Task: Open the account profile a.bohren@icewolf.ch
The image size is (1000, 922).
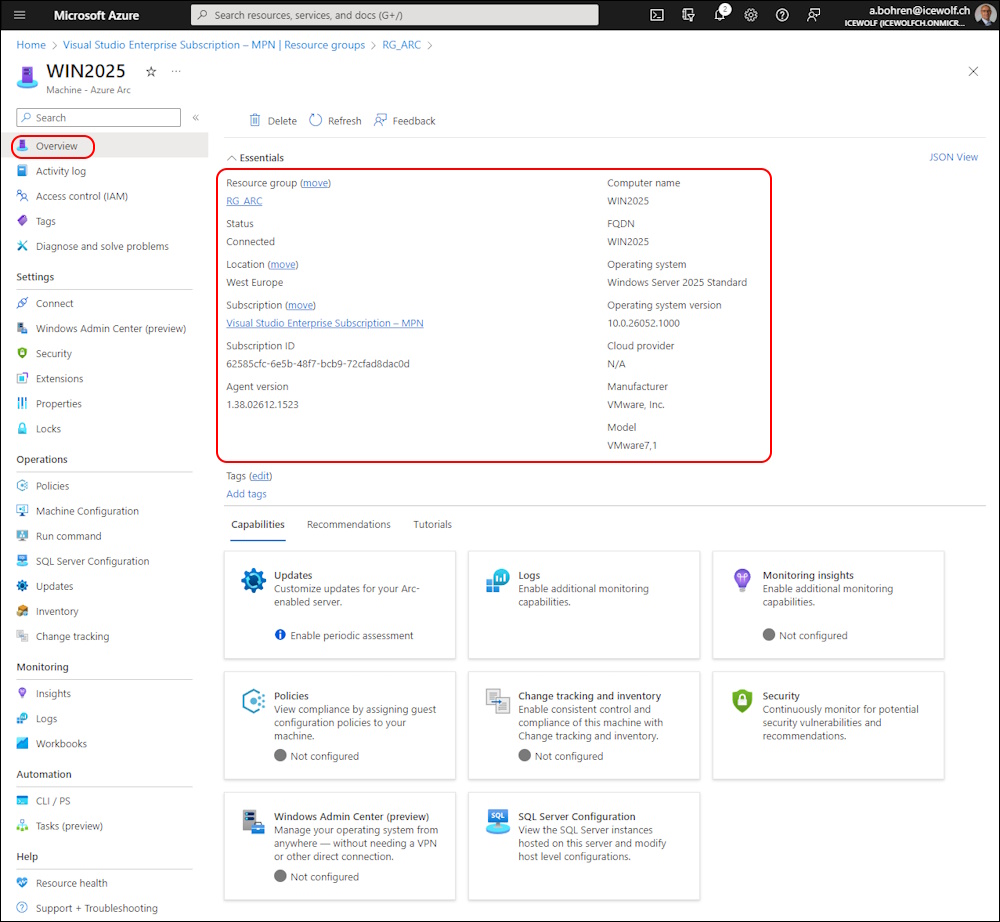Action: [918, 15]
